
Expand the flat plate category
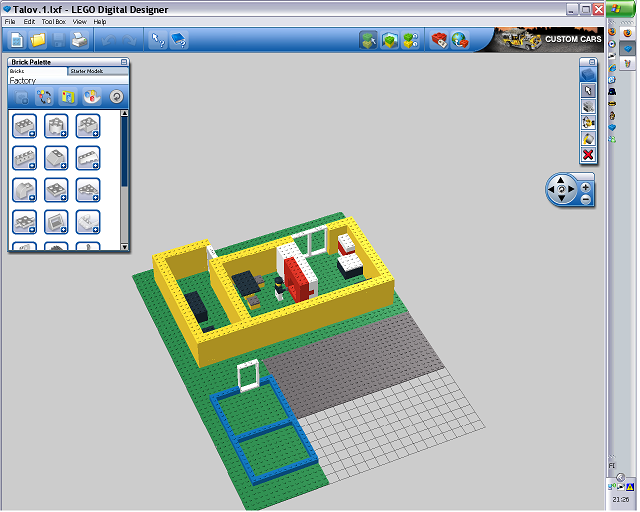56,190
